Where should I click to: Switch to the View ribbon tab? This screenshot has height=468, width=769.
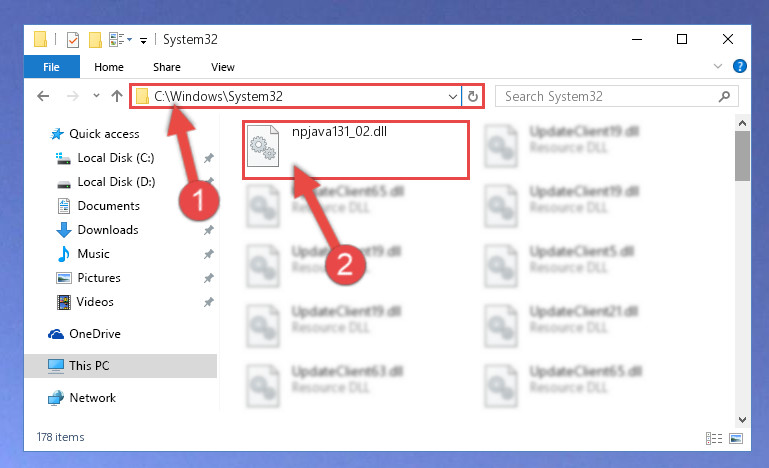(x=223, y=67)
